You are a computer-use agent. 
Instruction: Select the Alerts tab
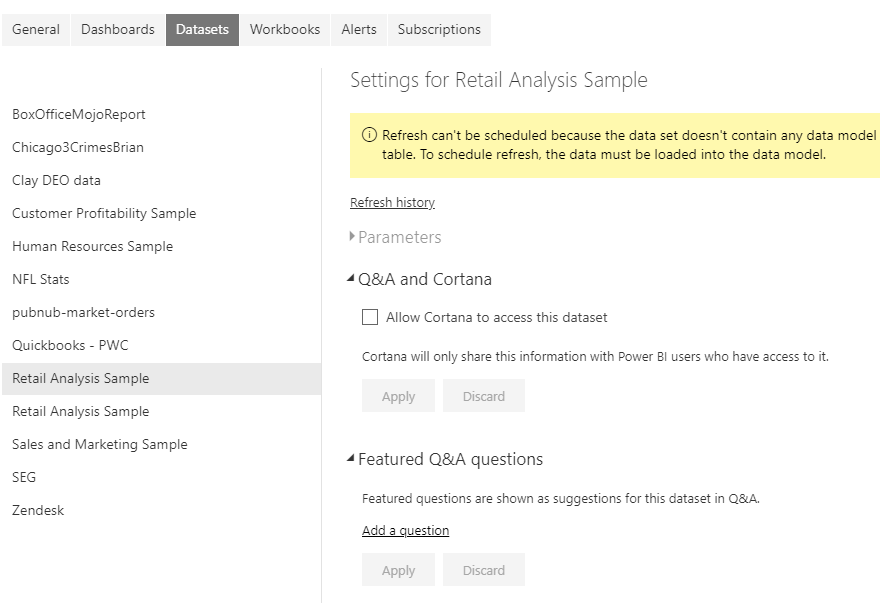point(358,29)
